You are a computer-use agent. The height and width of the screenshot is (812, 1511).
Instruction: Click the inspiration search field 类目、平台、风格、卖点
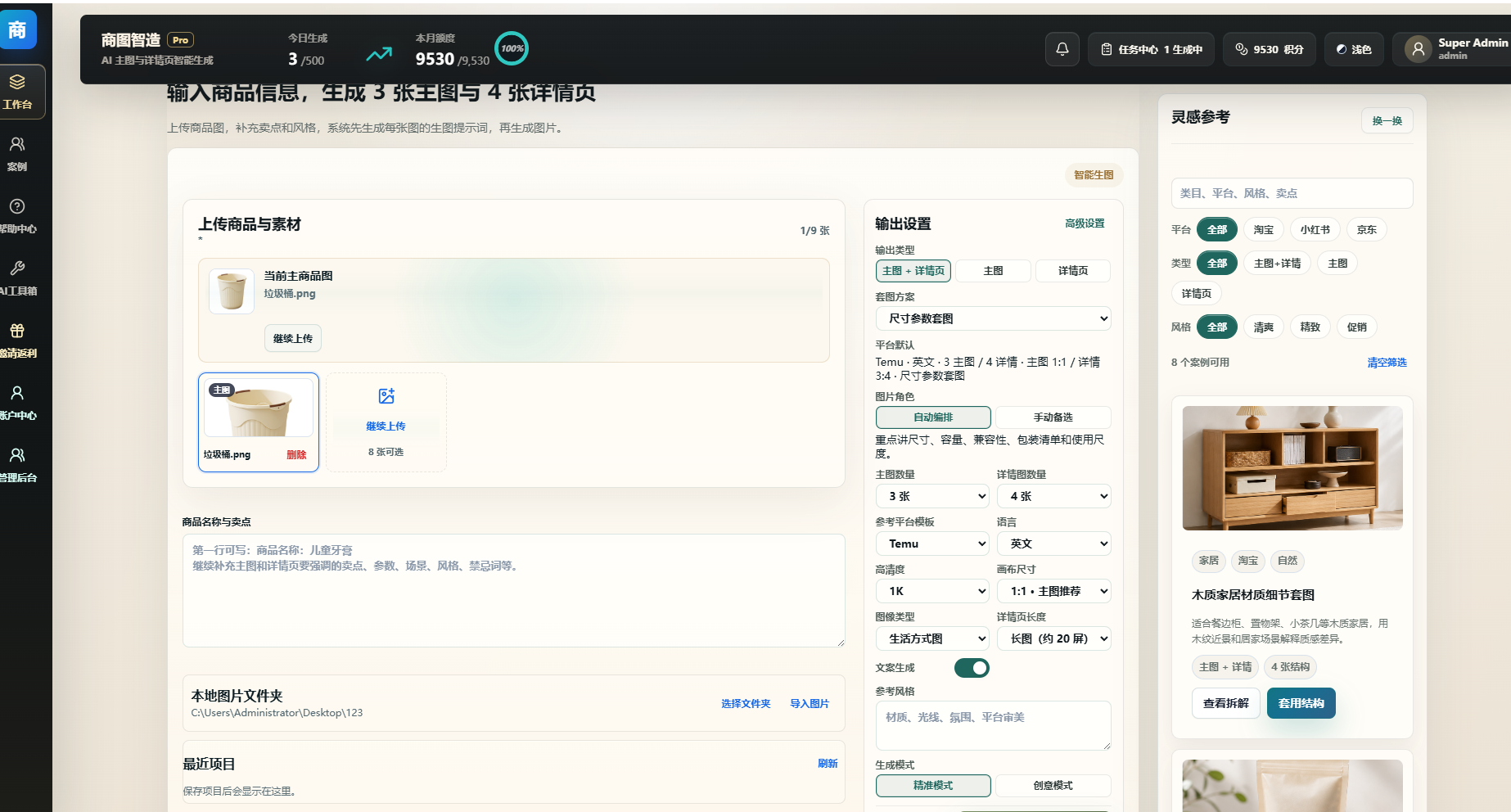pos(1292,193)
